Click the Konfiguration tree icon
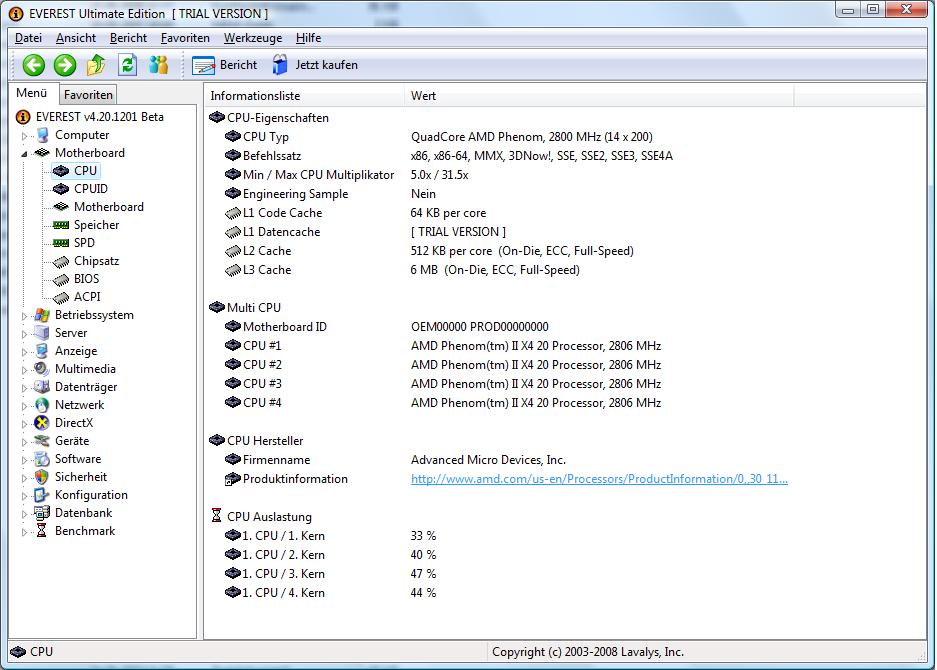937x670 pixels. point(42,495)
